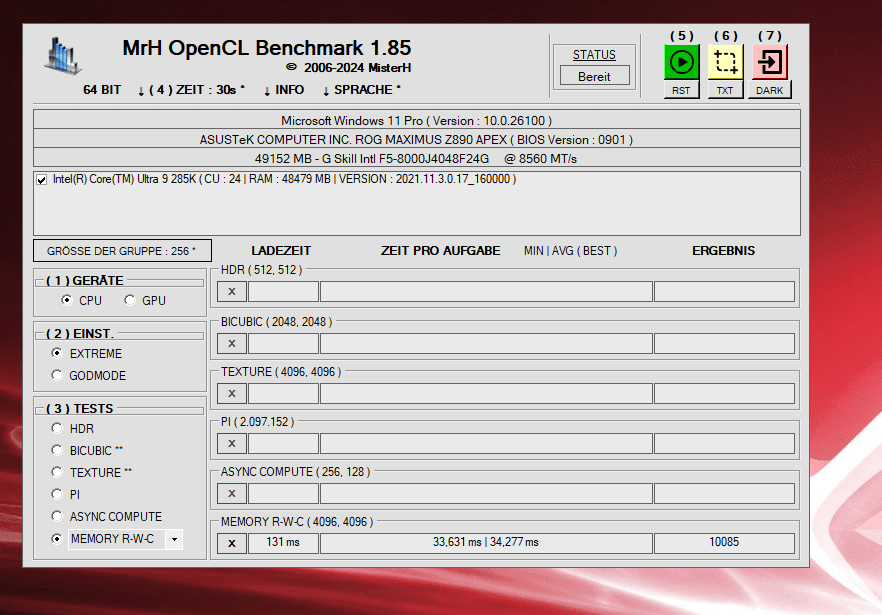The width and height of the screenshot is (882, 615).
Task: Click the Microsoft Windows 11 Pro version line
Action: coord(417,120)
